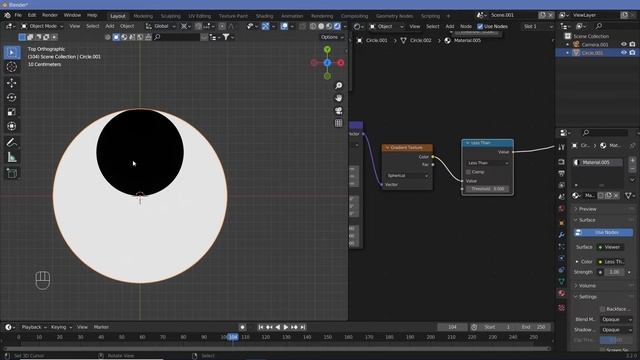Switch to the Geometry Nodes workspace tab

[394, 16]
